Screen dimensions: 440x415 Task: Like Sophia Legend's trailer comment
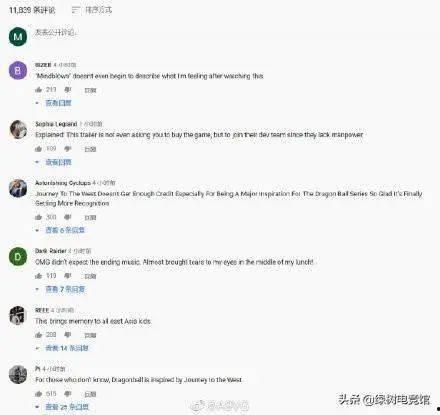tap(39, 149)
